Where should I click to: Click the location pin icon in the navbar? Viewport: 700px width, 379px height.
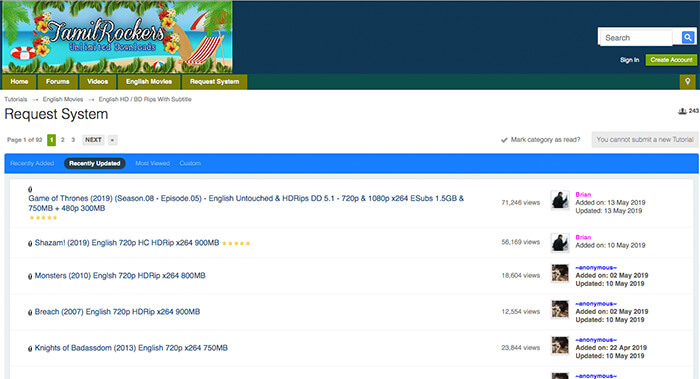point(688,82)
